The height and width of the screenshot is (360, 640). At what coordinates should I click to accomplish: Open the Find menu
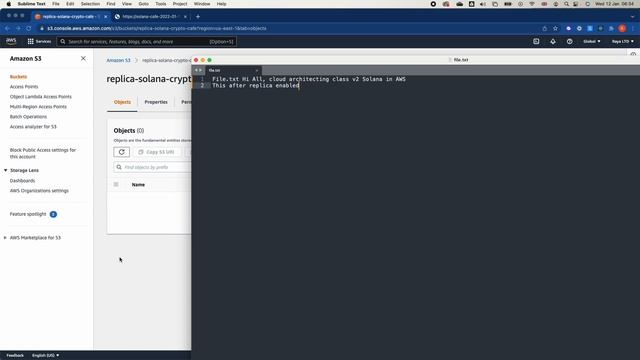[x=111, y=4]
